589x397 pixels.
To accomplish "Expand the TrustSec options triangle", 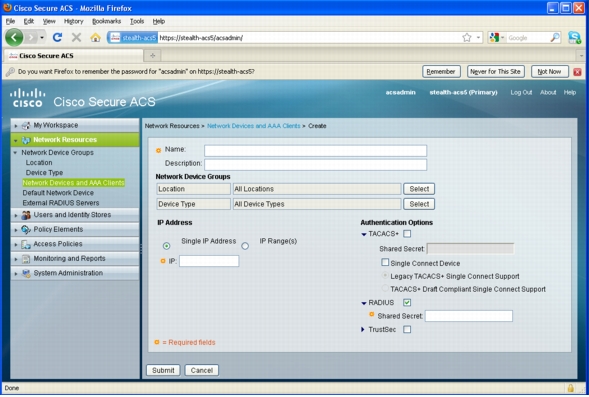I will (362, 329).
